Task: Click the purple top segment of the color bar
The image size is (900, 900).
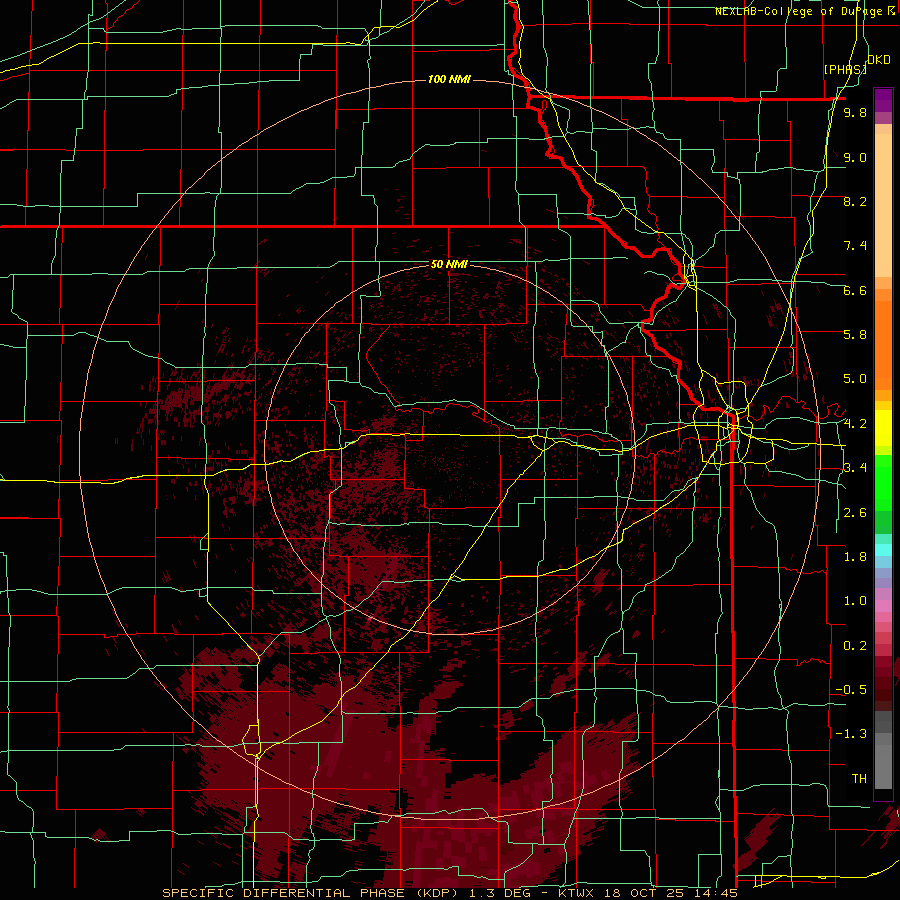Action: click(883, 100)
